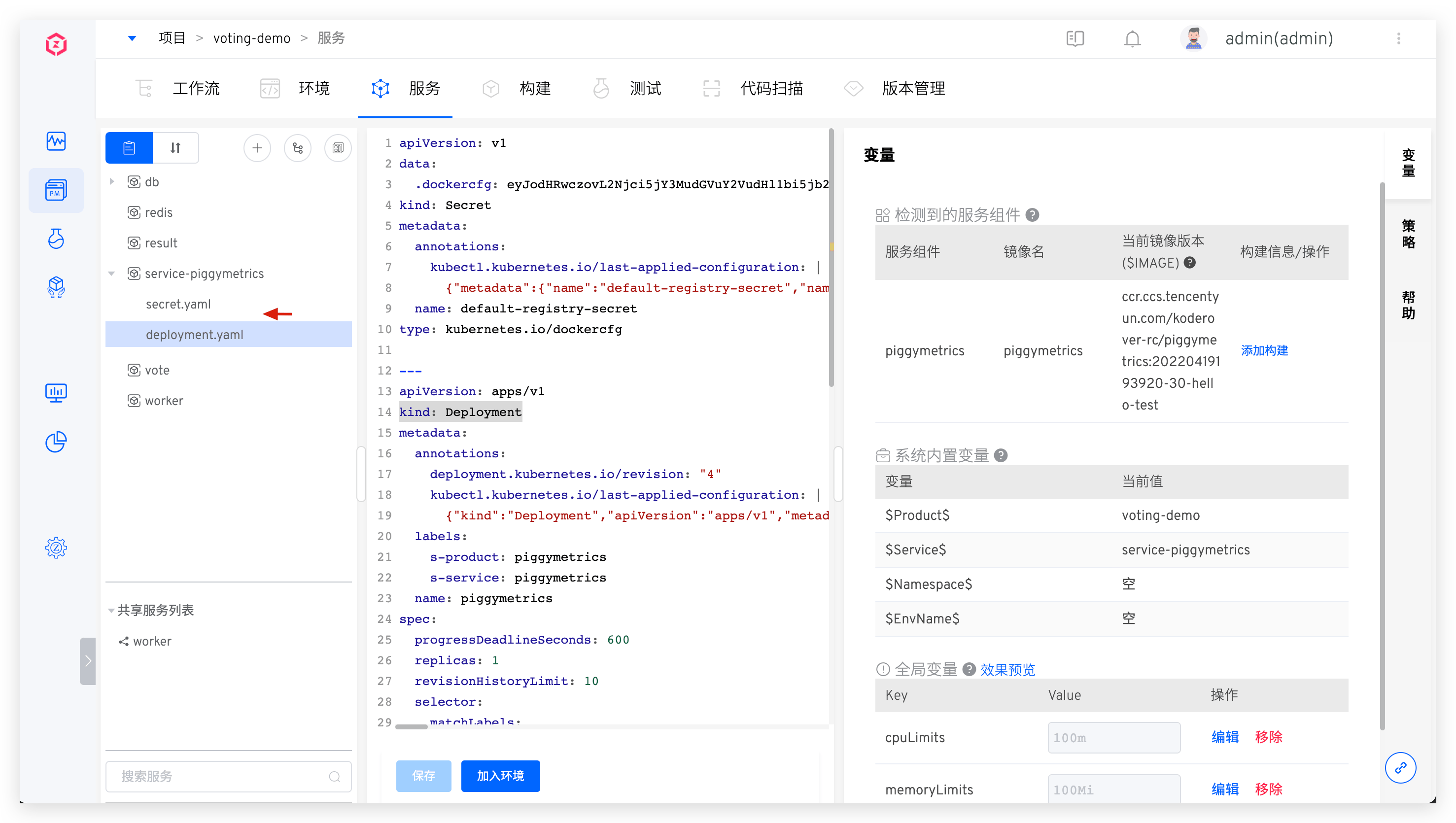Open the data insight pie chart icon
Viewport: 1456px width, 823px height.
pos(56,442)
